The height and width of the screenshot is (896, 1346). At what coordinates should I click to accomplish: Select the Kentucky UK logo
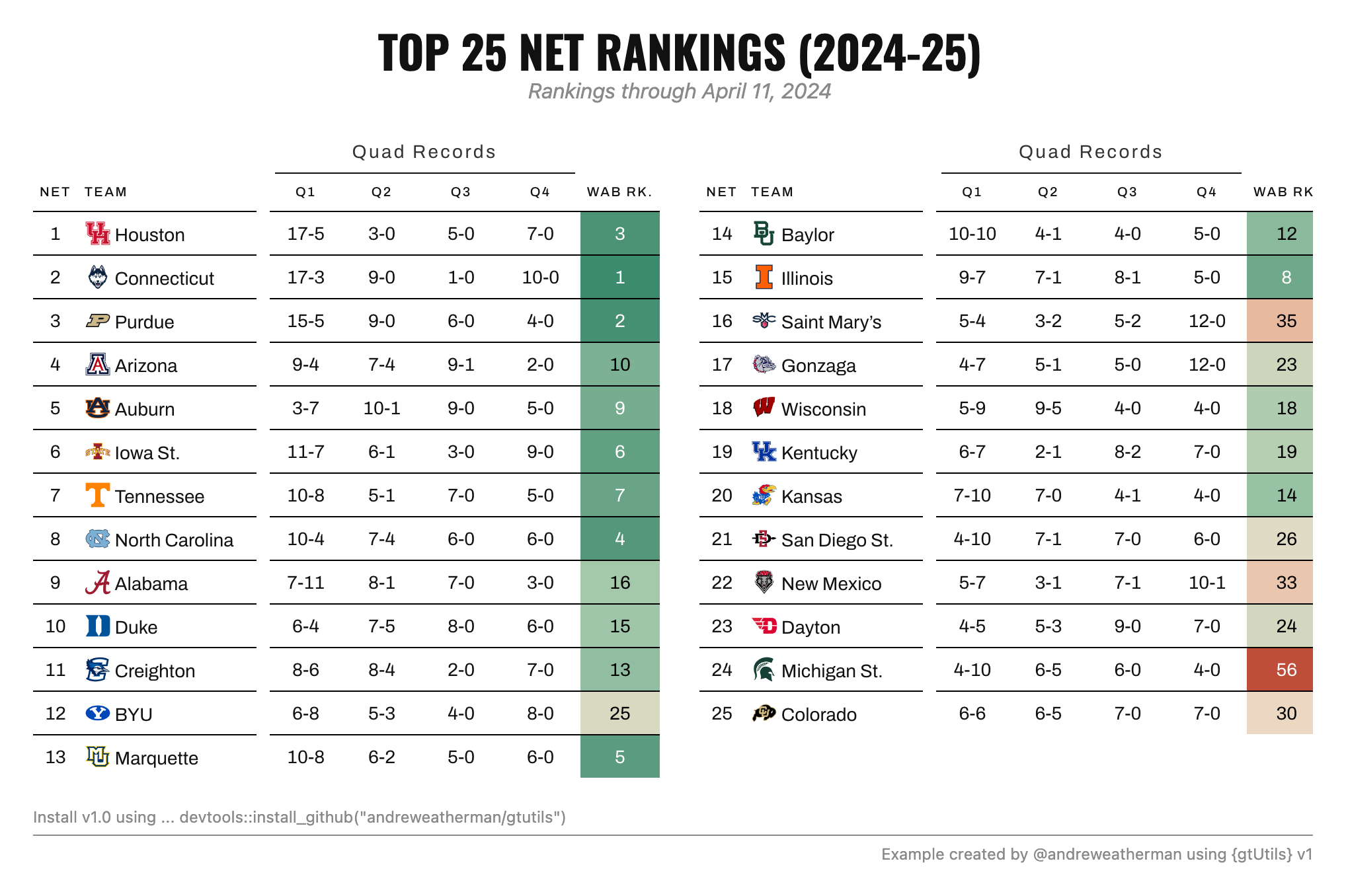[x=764, y=451]
